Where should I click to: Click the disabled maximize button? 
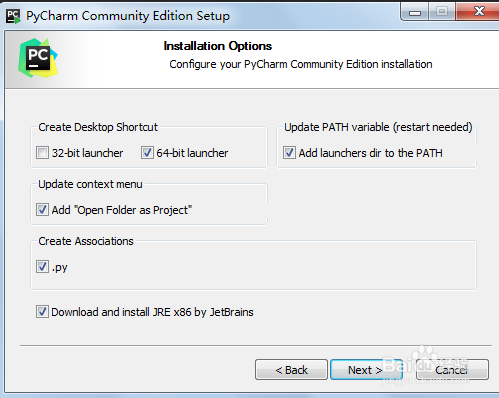442,13
